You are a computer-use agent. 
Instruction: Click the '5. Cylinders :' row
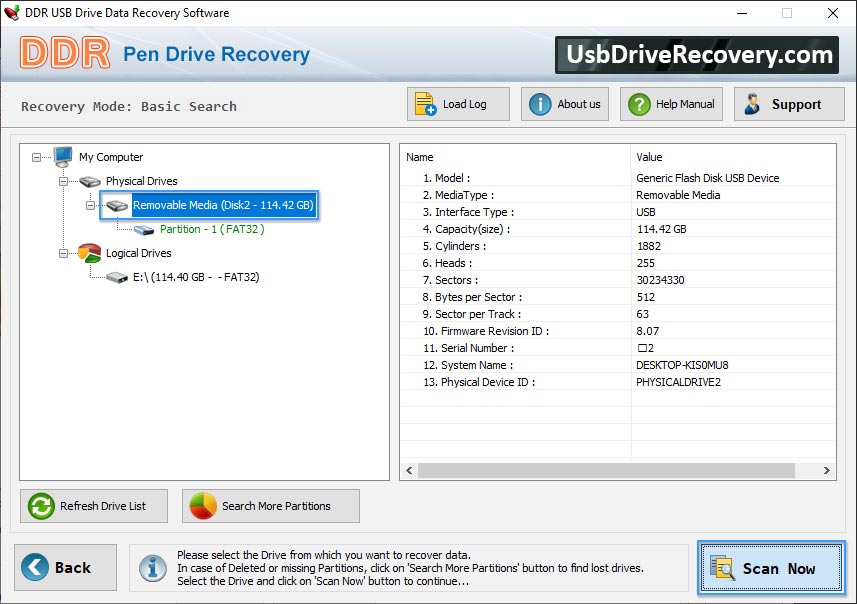(x=618, y=247)
